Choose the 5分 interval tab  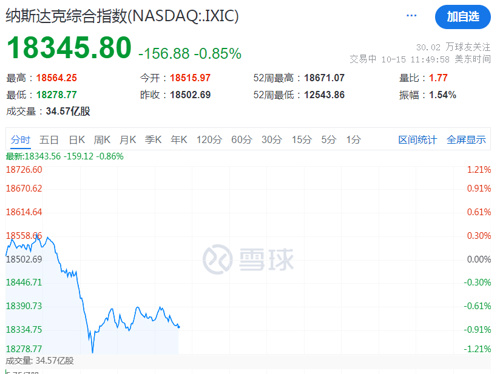point(328,140)
